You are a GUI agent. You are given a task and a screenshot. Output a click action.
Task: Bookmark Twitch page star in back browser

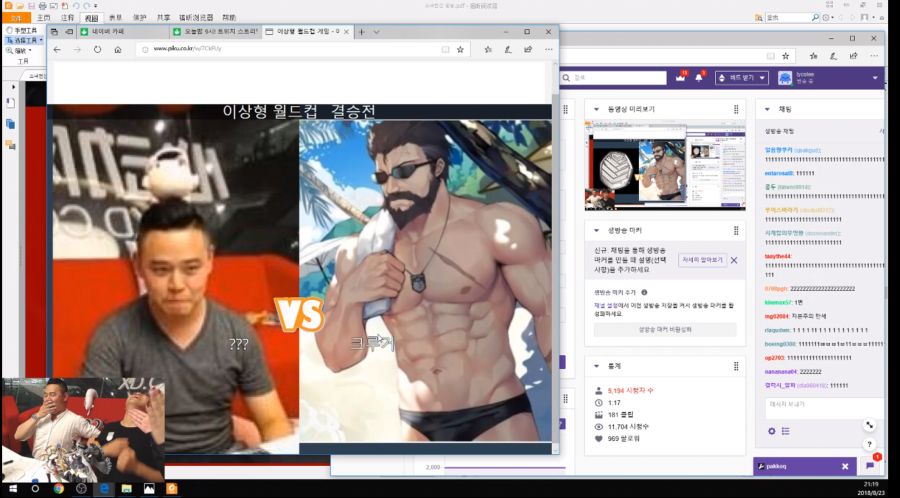coord(785,56)
